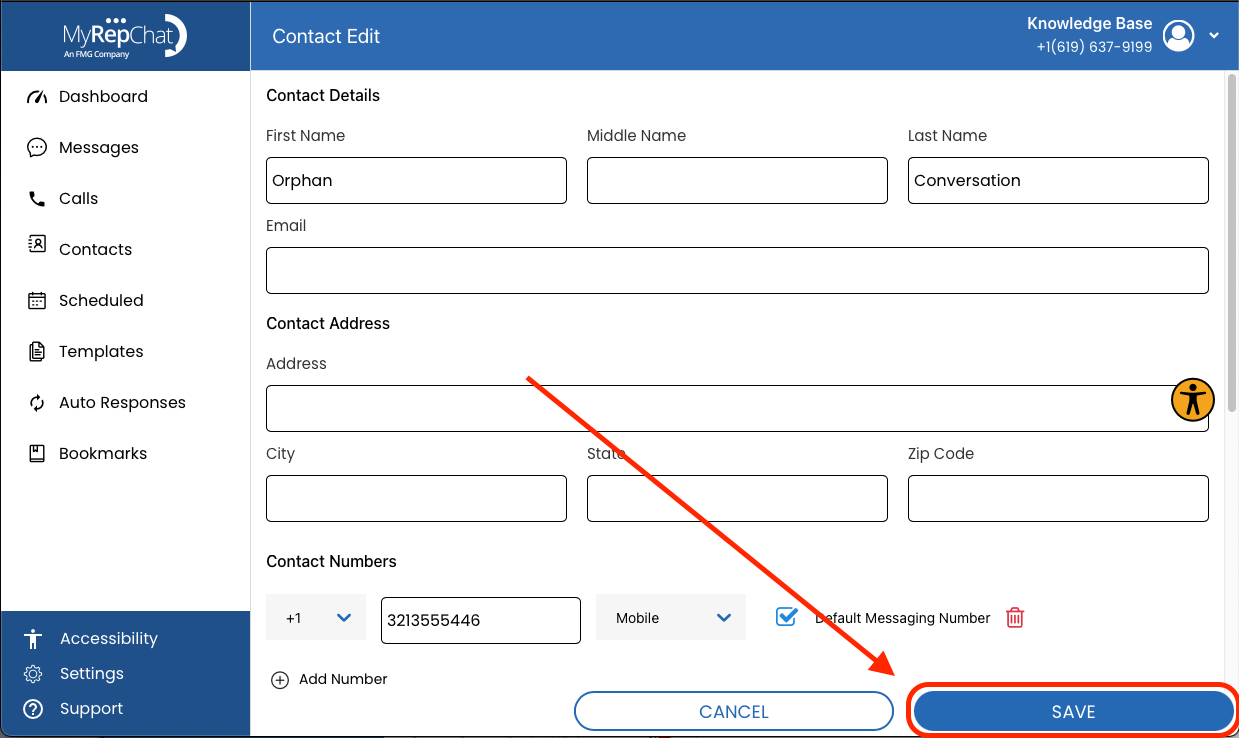
Task: Go to Dashboard in sidebar
Action: [103, 97]
